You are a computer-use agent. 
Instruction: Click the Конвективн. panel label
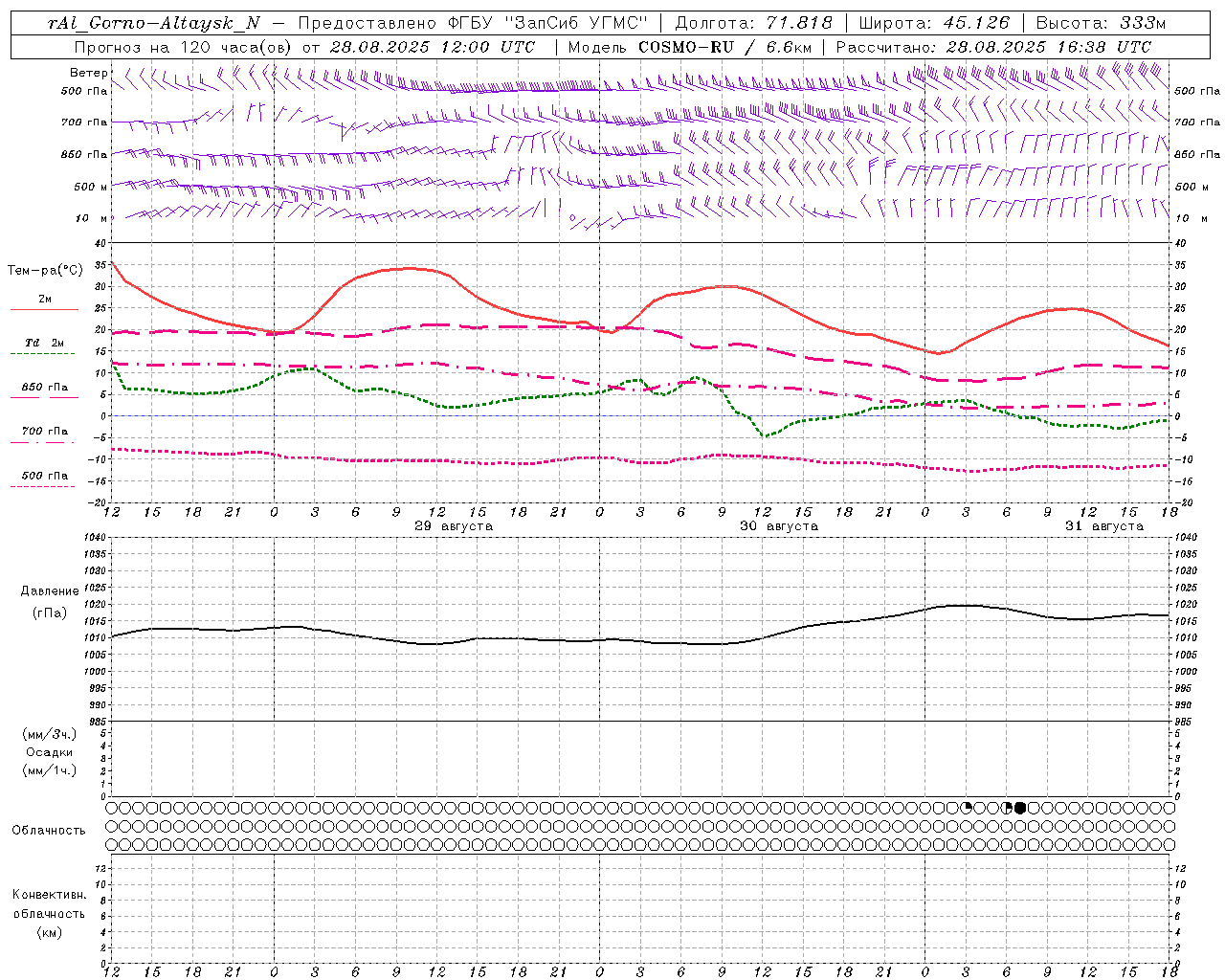click(49, 895)
